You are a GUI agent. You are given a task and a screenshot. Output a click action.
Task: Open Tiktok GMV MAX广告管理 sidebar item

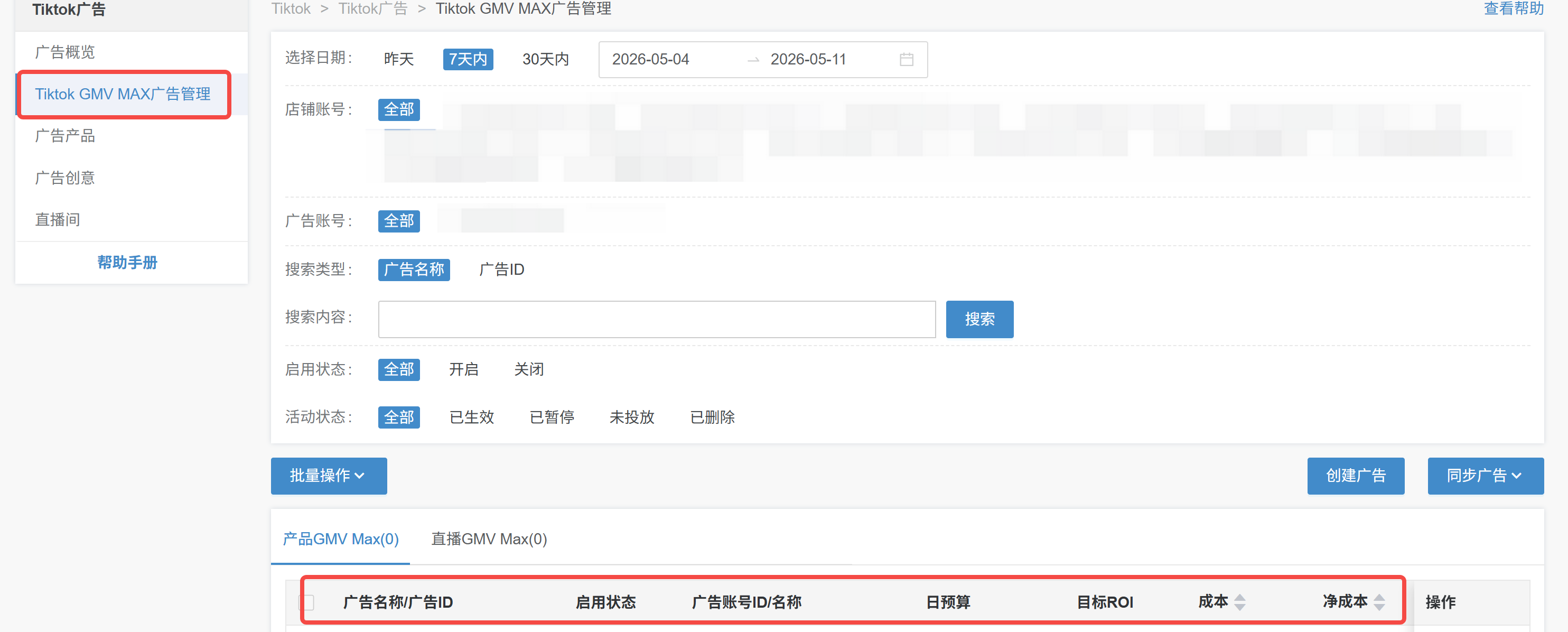[x=124, y=95]
